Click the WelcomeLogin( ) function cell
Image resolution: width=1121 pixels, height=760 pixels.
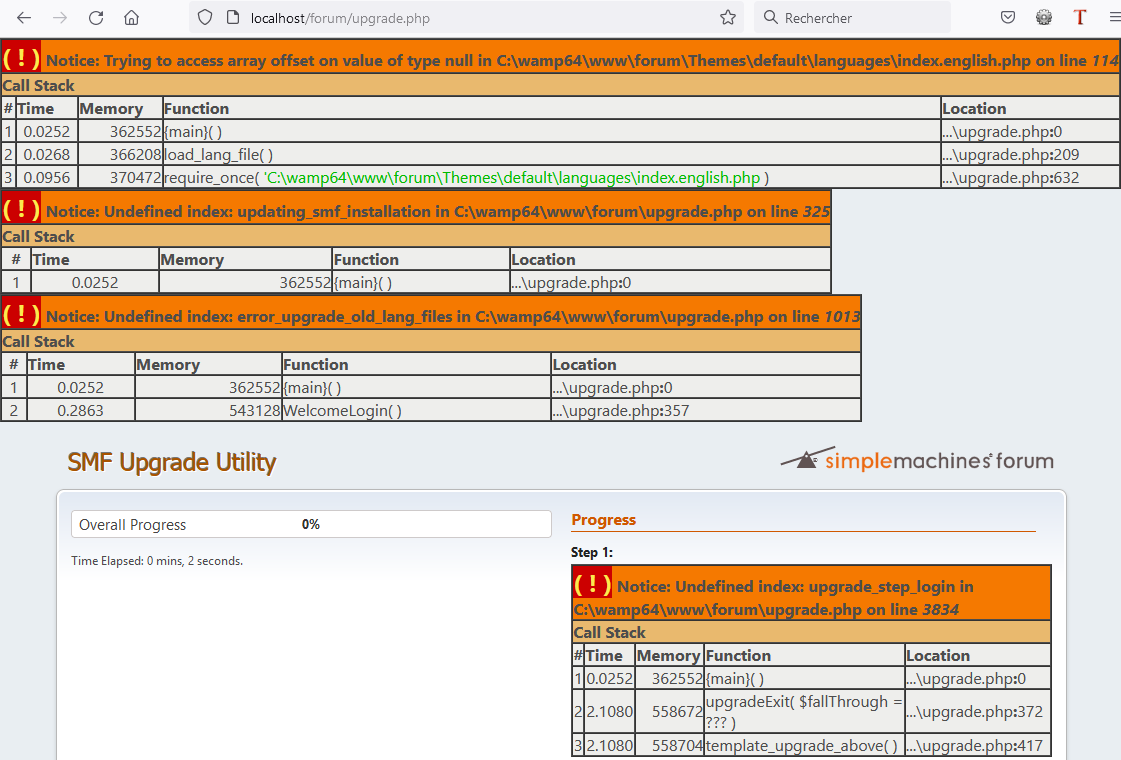click(x=416, y=410)
